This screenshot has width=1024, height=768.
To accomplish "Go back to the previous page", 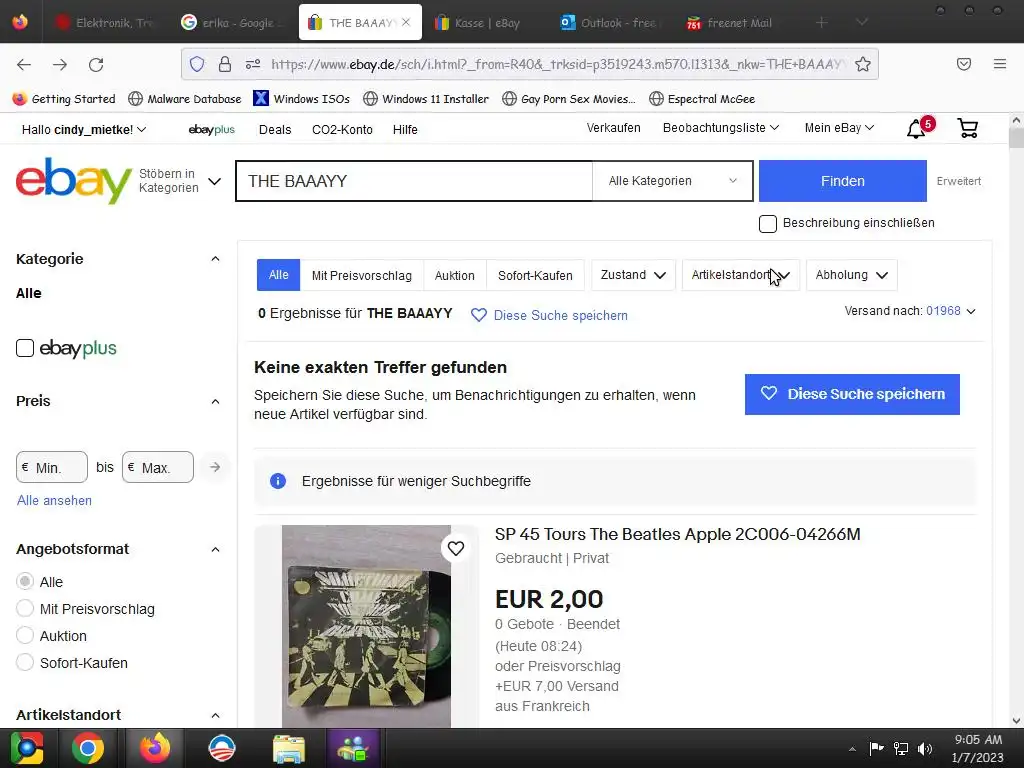I will pos(24,64).
